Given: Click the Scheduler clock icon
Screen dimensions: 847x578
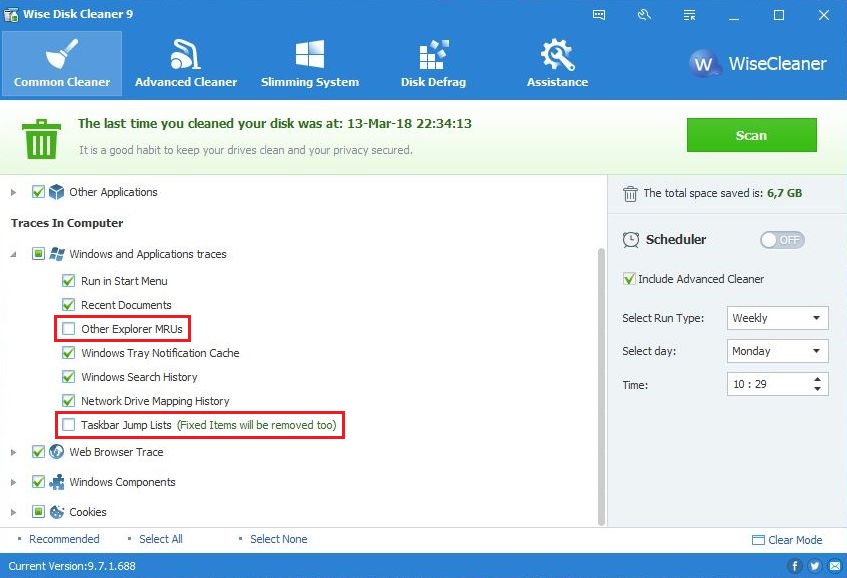Looking at the screenshot, I should tap(630, 239).
